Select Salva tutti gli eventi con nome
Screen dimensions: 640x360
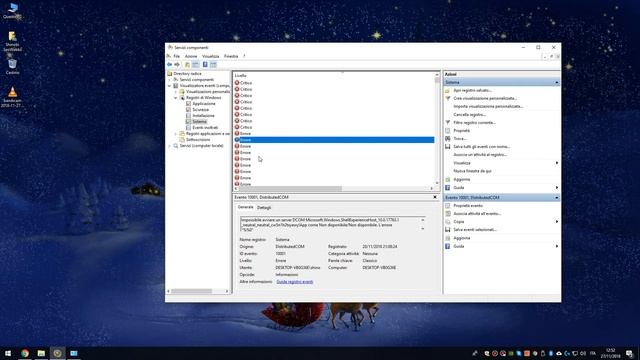(x=481, y=147)
